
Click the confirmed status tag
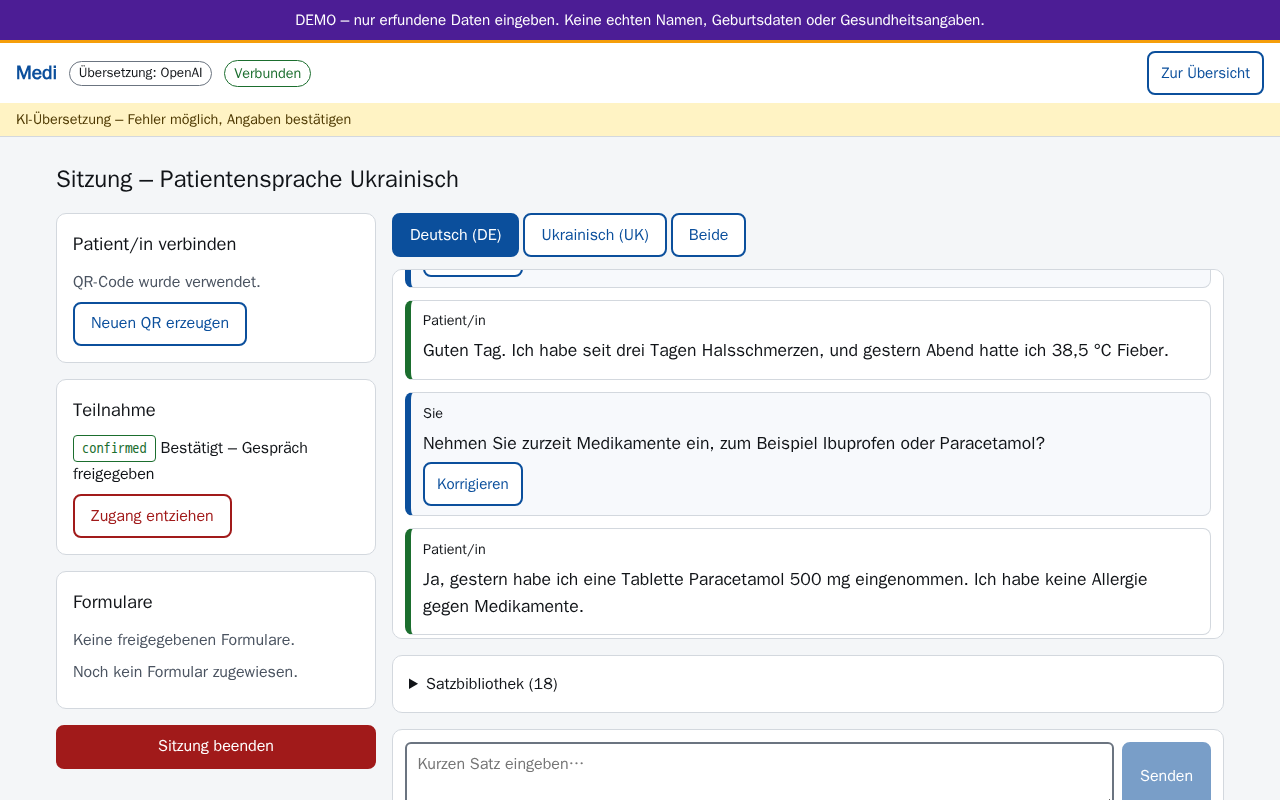click(x=114, y=448)
